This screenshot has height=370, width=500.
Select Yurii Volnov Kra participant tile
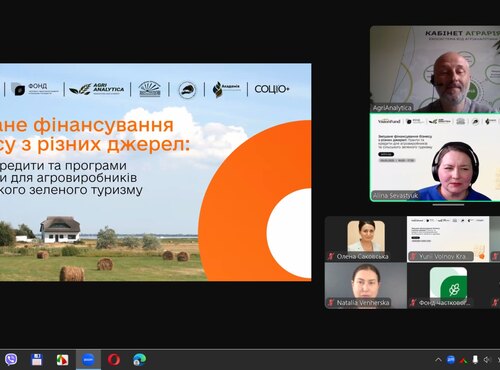(448, 239)
